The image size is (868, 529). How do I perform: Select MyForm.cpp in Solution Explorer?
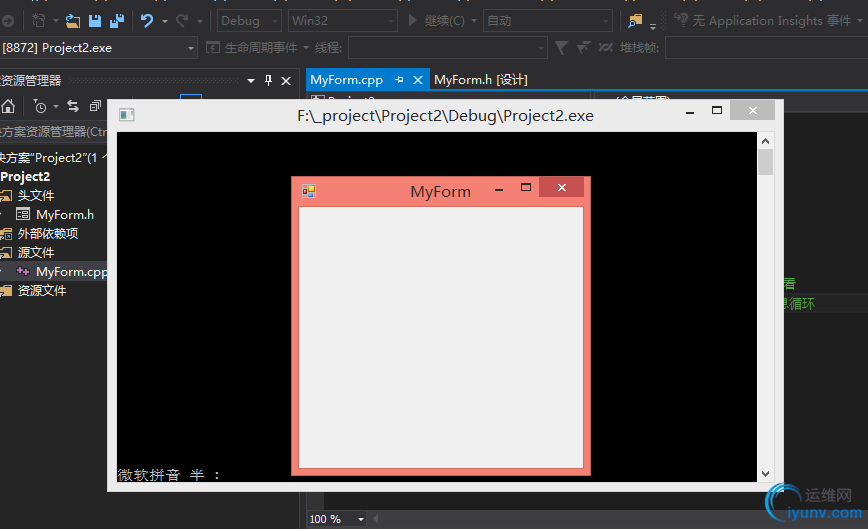[72, 272]
